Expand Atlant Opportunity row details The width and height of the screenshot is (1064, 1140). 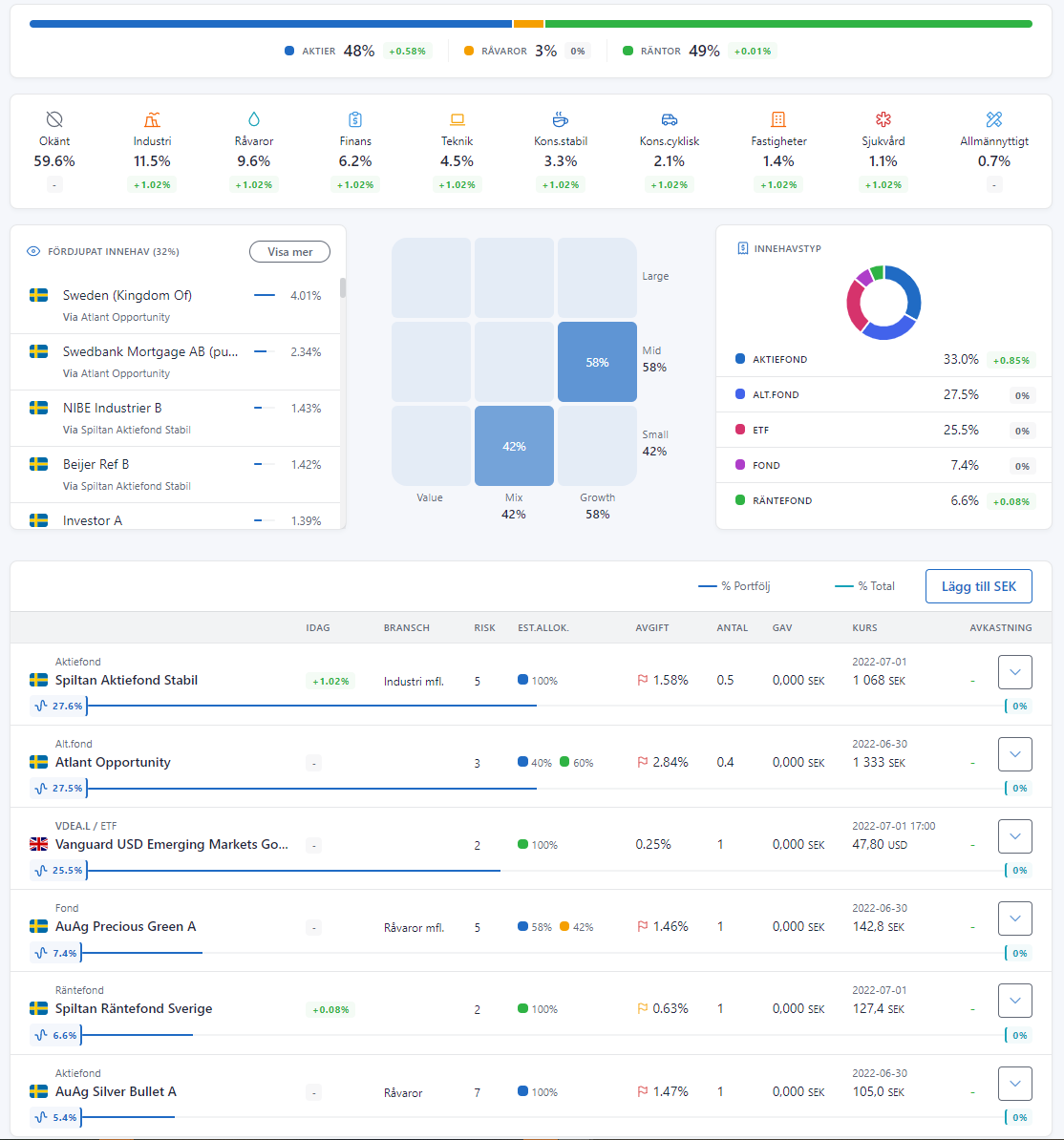[1014, 754]
